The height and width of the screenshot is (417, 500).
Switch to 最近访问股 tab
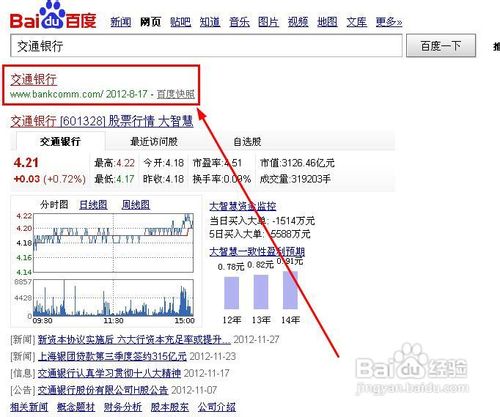pyautogui.click(x=154, y=142)
